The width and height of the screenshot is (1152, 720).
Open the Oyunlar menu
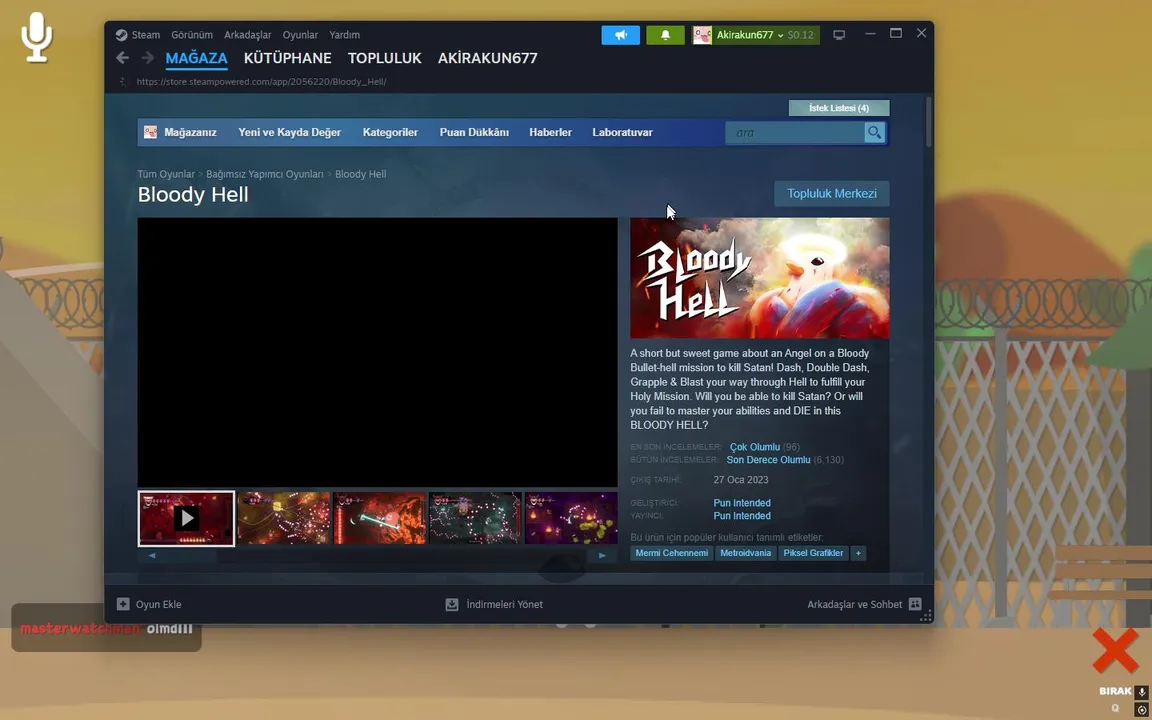point(300,35)
